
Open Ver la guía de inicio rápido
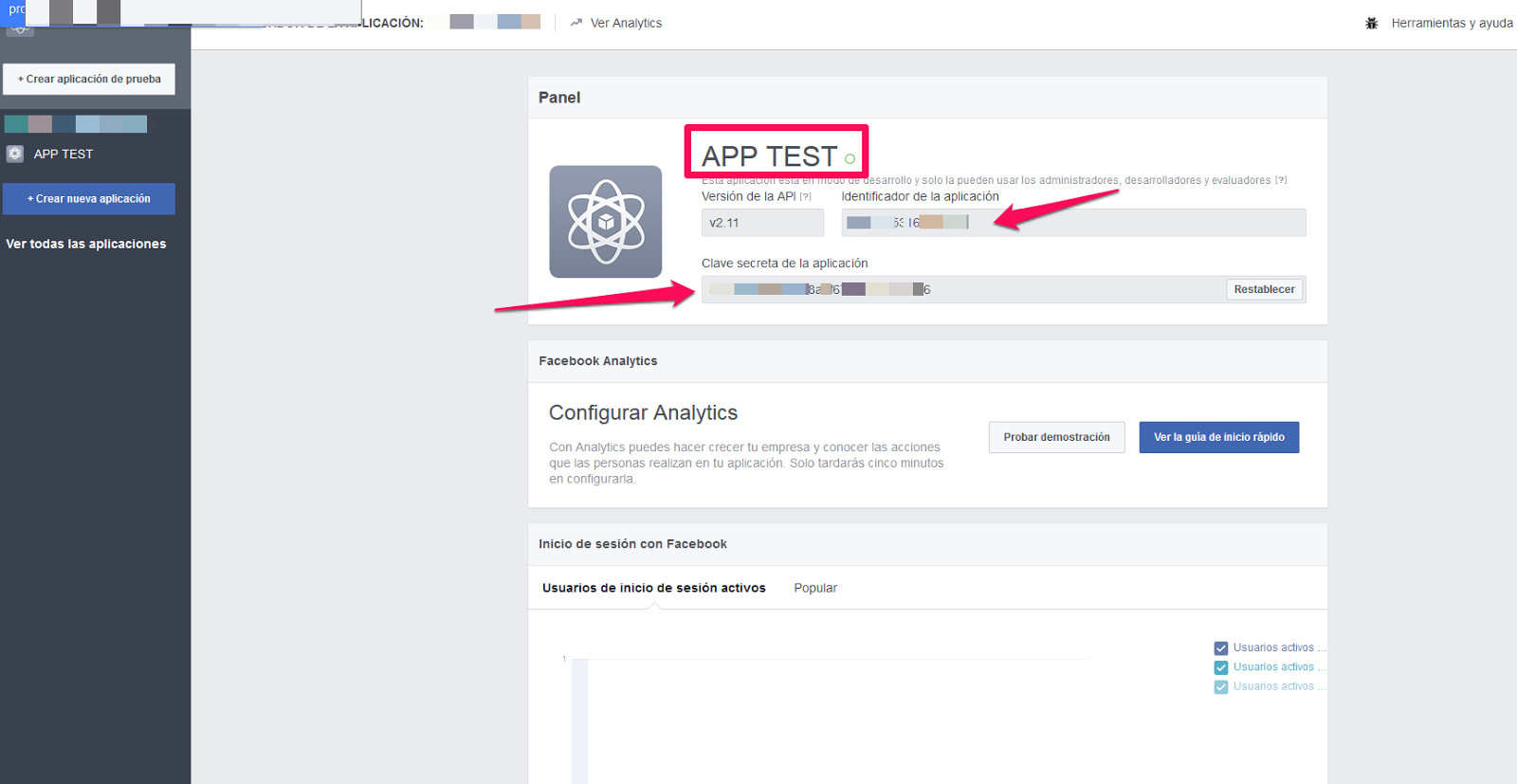1218,437
